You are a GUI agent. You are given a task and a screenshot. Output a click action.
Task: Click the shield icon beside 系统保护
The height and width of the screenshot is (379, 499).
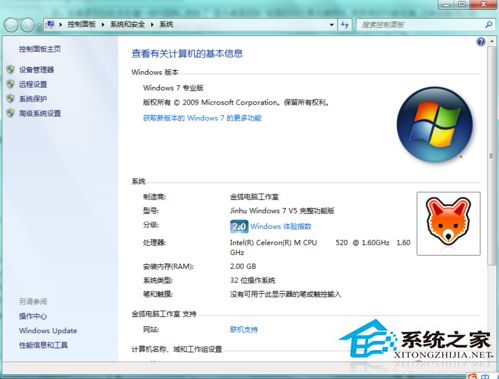(11, 99)
